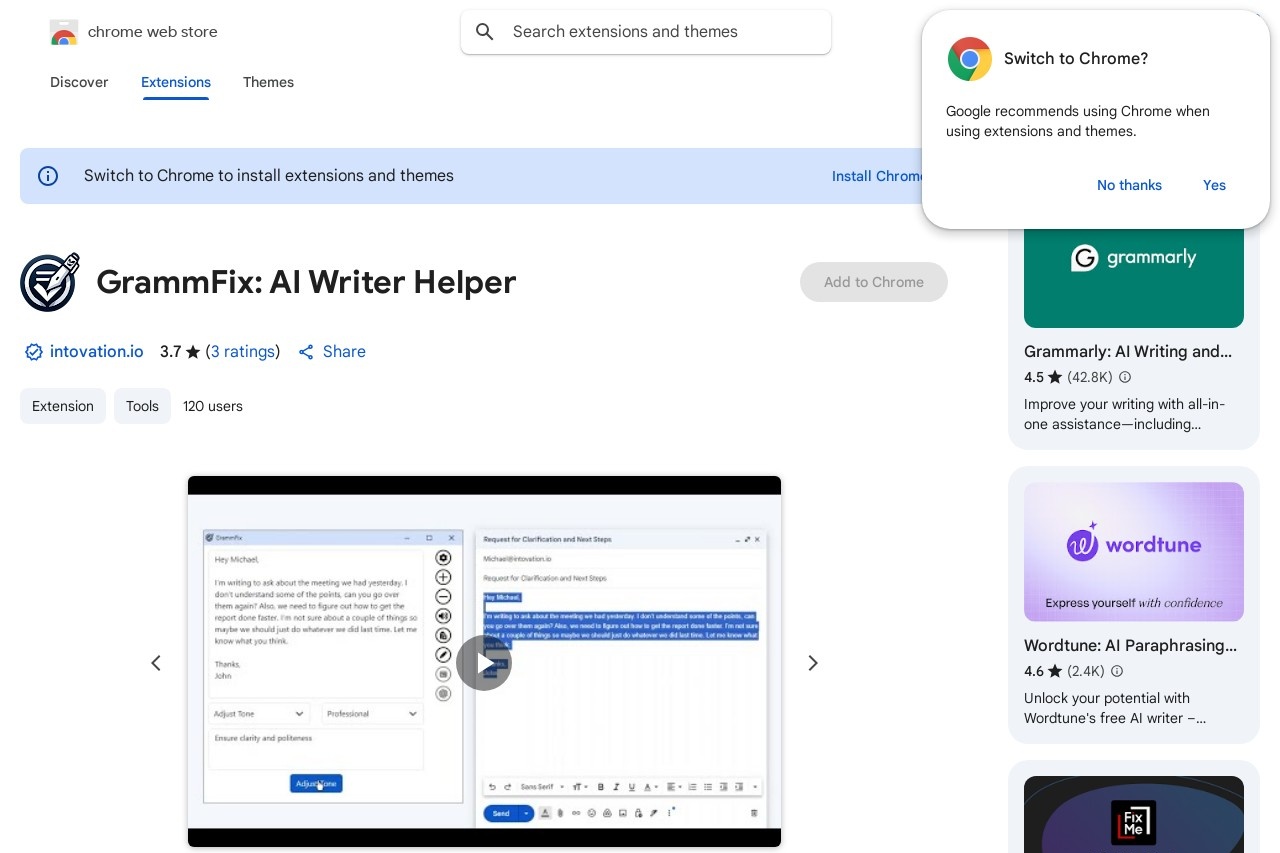The image size is (1280, 853).
Task: Click the info icon beside Grammarly rating
Action: 1125,378
